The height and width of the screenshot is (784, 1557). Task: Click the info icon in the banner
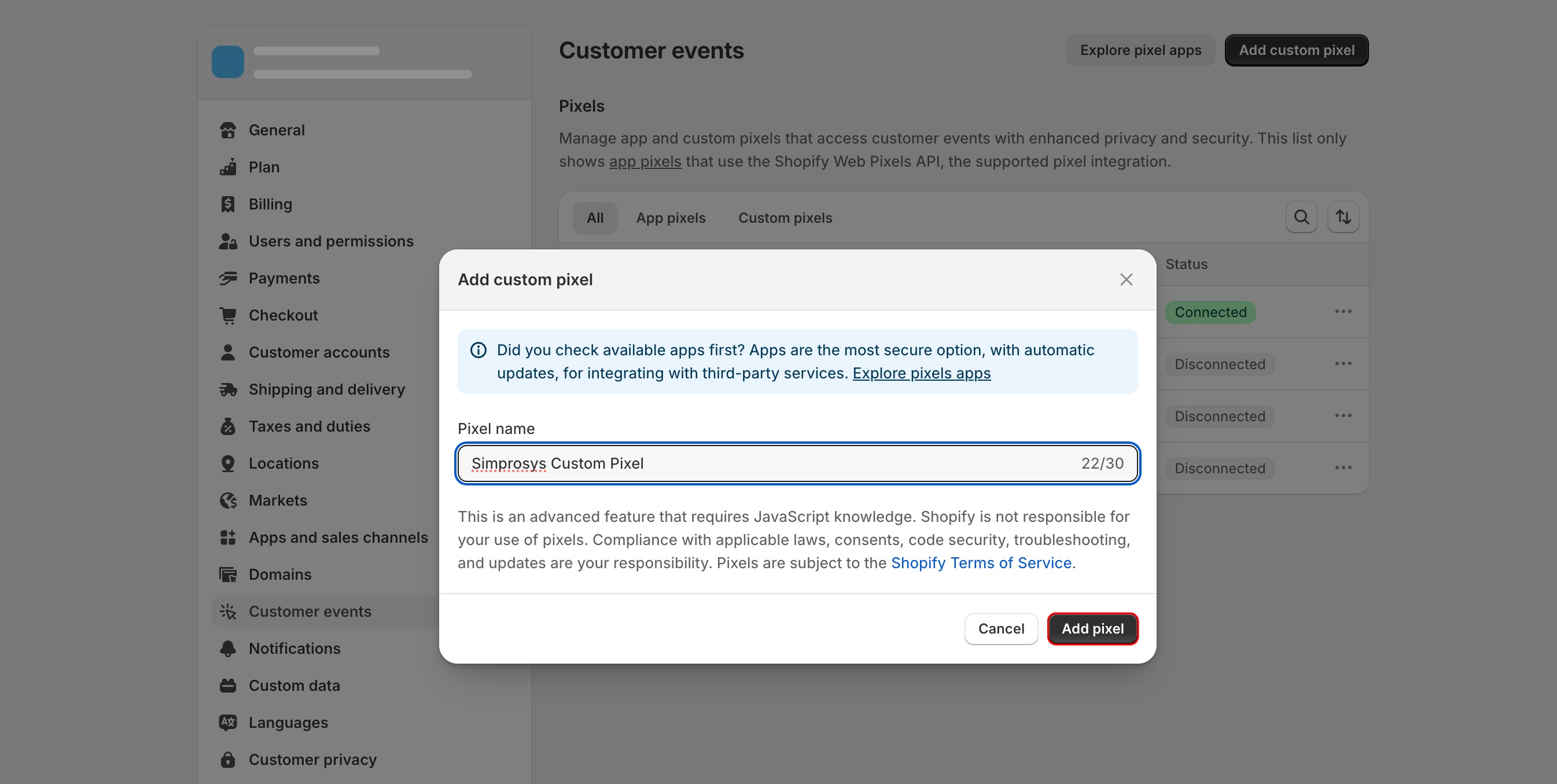(x=478, y=350)
